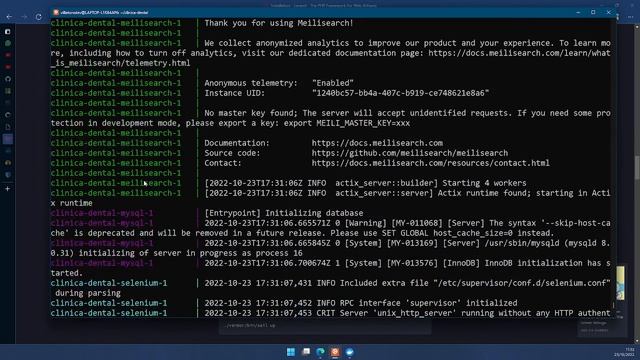
Task: Click the MY-013576 InnoDB initialization line
Action: point(407,263)
